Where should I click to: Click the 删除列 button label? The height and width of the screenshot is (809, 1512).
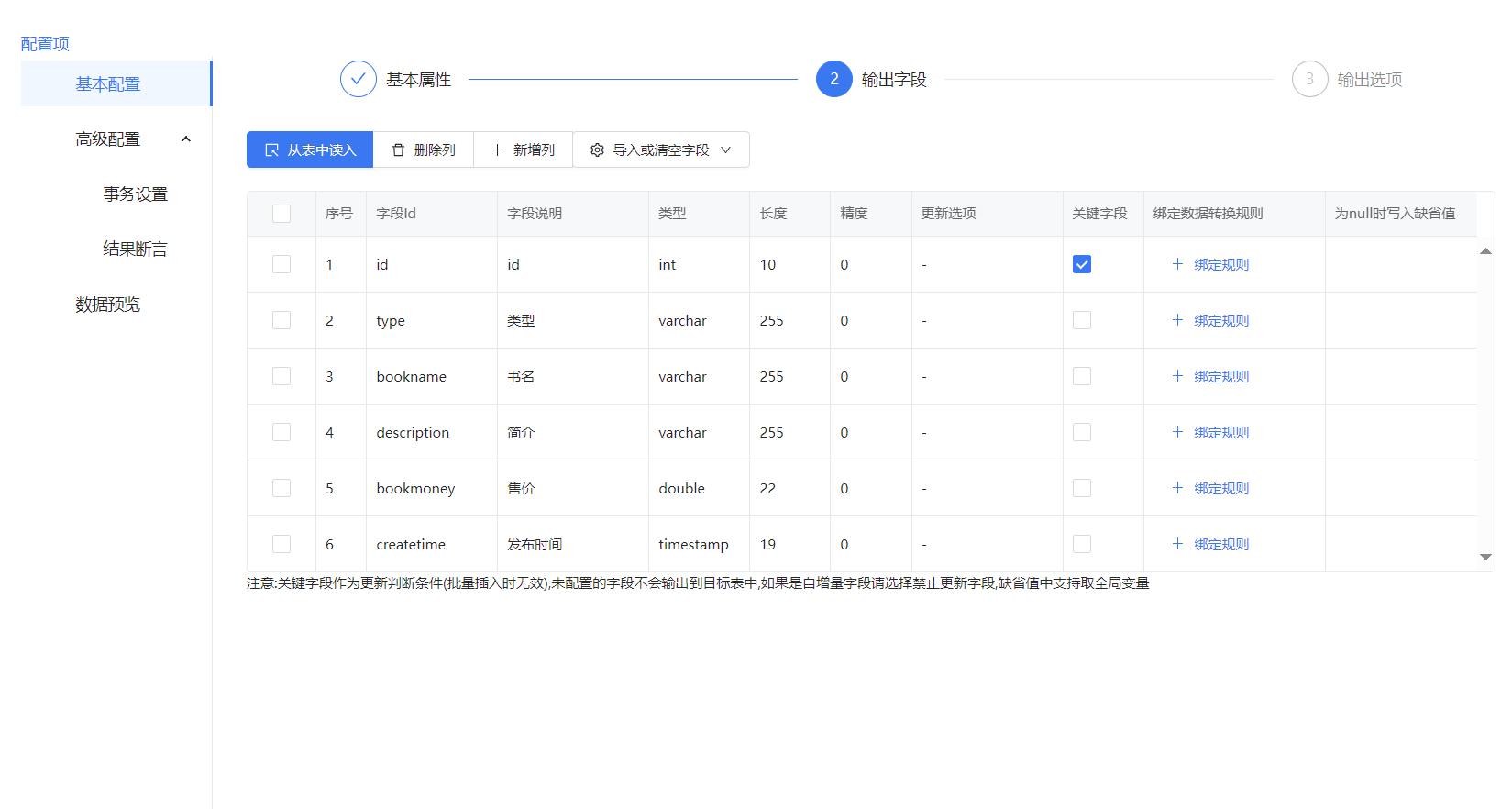(435, 150)
